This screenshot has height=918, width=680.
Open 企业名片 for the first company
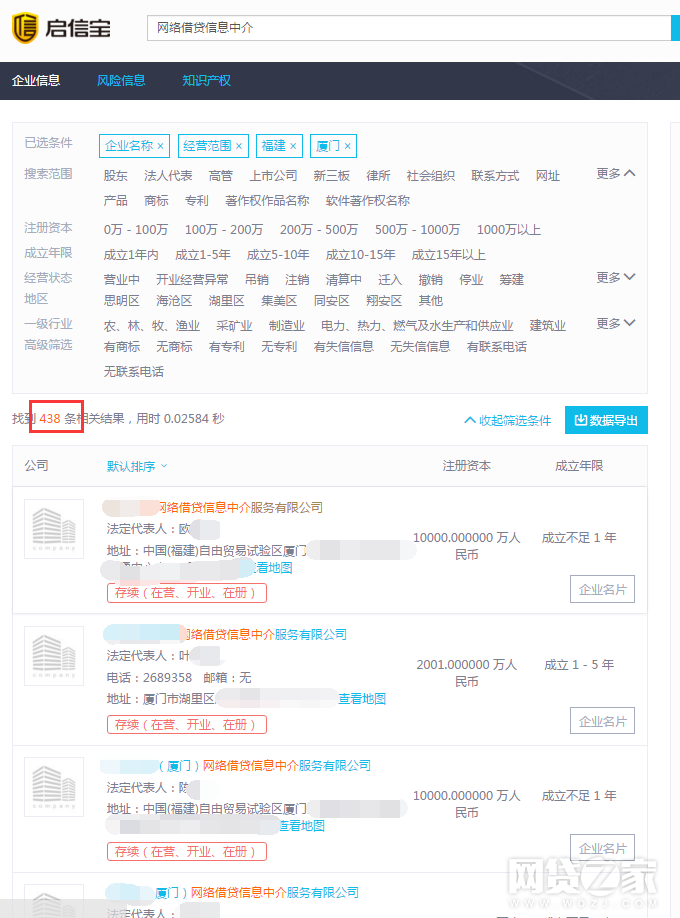[x=602, y=590]
